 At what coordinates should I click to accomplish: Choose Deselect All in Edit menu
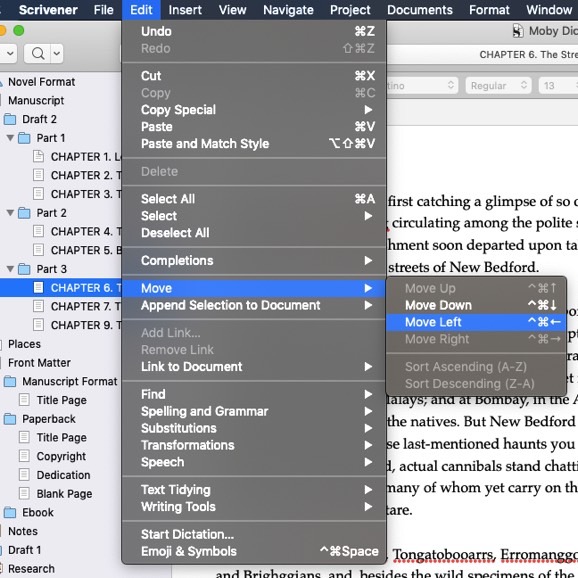[254, 233]
